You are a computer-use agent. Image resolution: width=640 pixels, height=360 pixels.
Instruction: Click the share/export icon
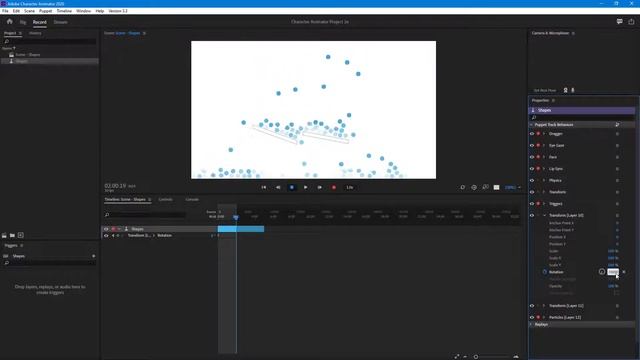click(631, 22)
